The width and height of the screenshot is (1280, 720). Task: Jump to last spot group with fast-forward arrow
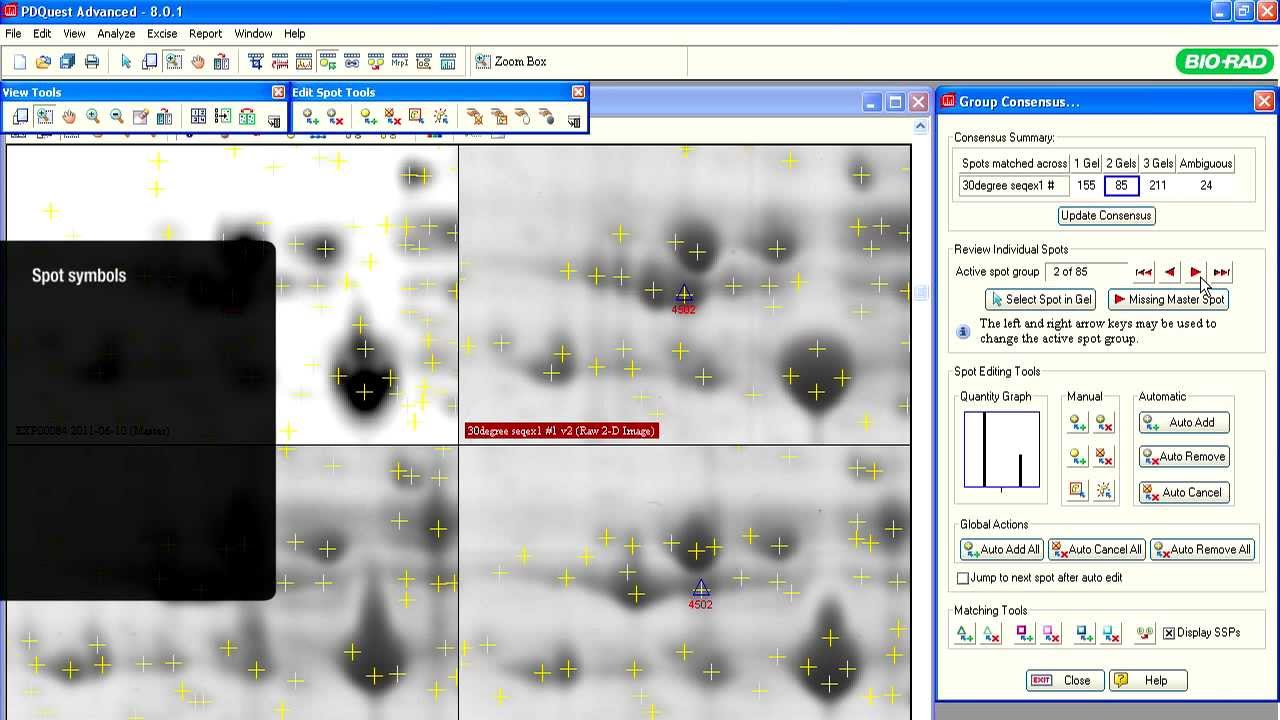click(x=1222, y=272)
